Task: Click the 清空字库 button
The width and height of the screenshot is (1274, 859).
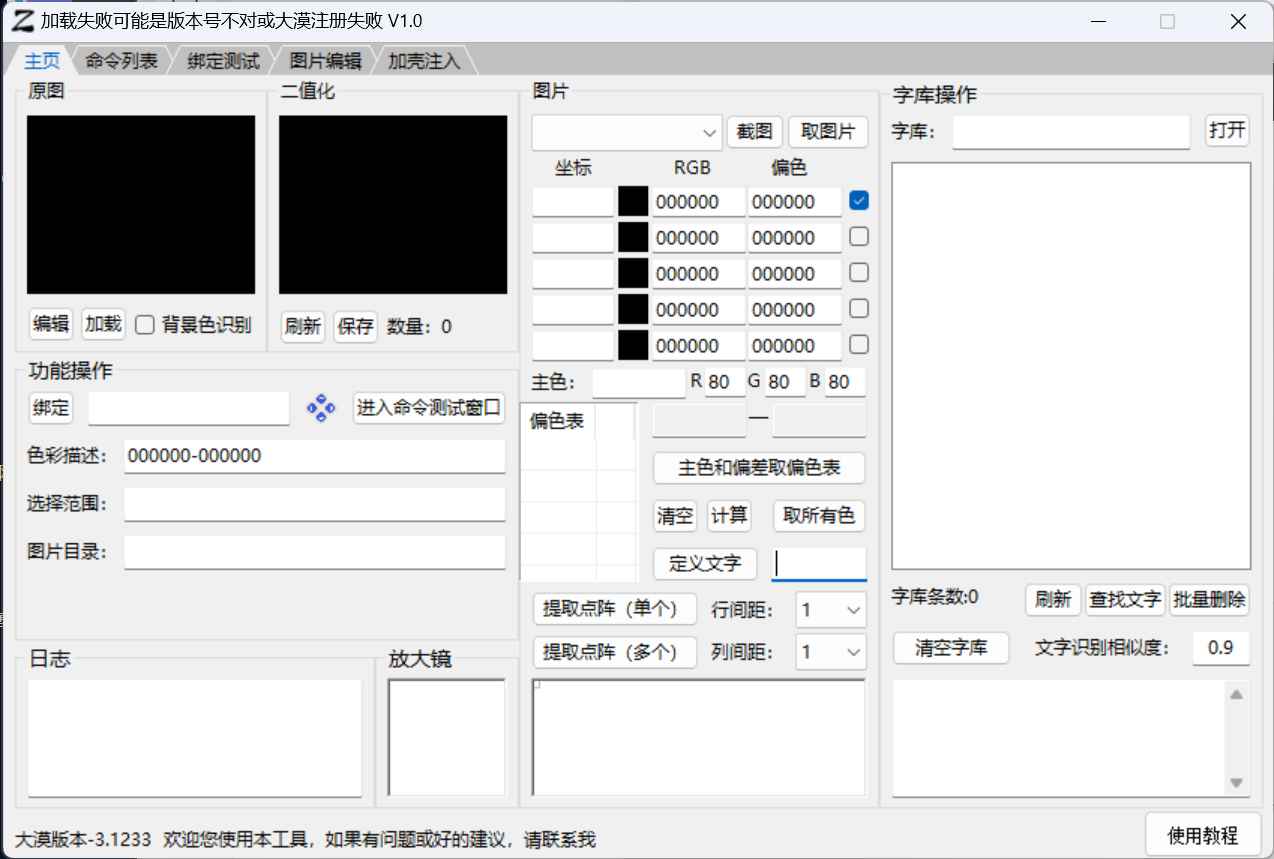Action: coord(950,648)
